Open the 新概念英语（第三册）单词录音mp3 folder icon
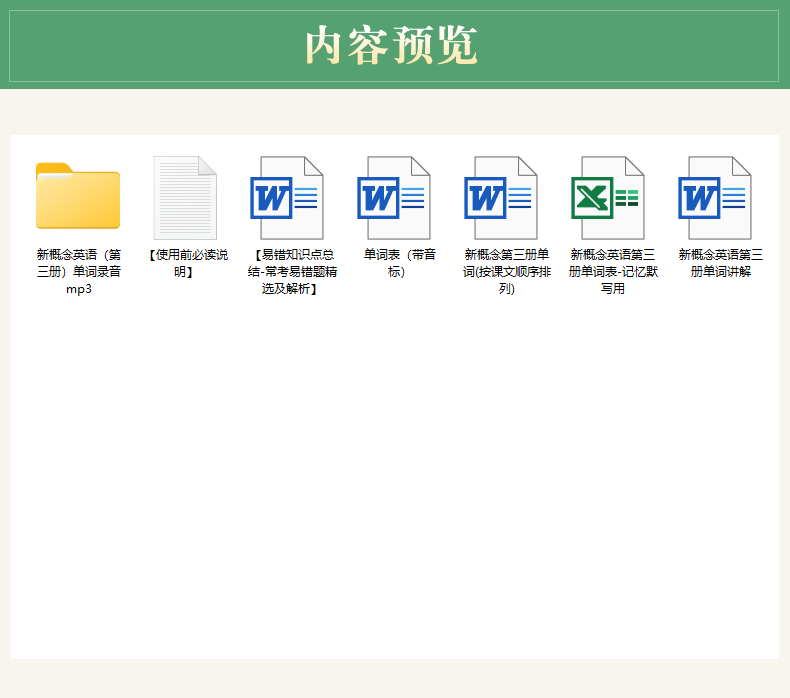 coord(78,196)
